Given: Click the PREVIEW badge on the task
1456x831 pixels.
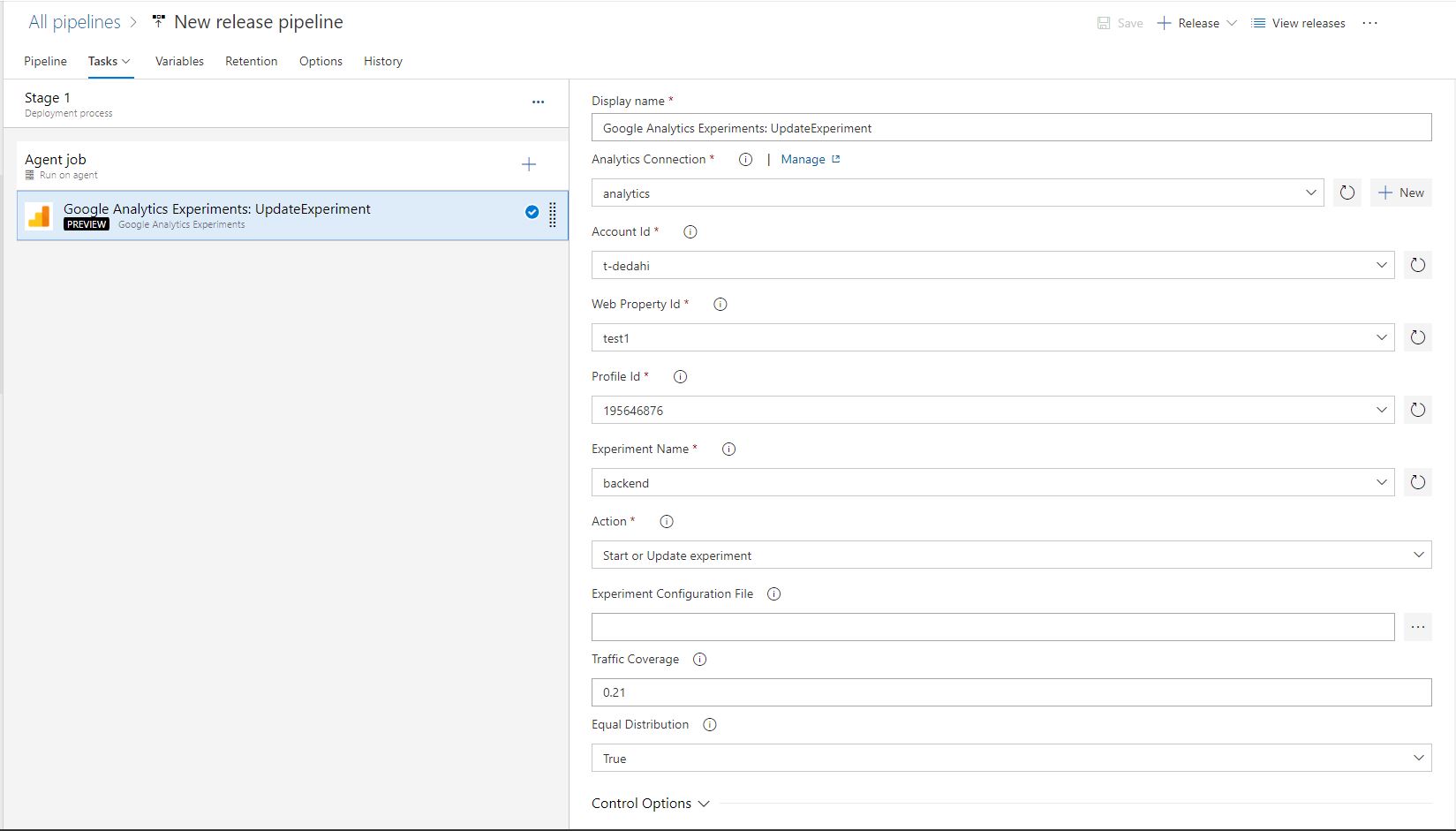Looking at the screenshot, I should click(87, 224).
